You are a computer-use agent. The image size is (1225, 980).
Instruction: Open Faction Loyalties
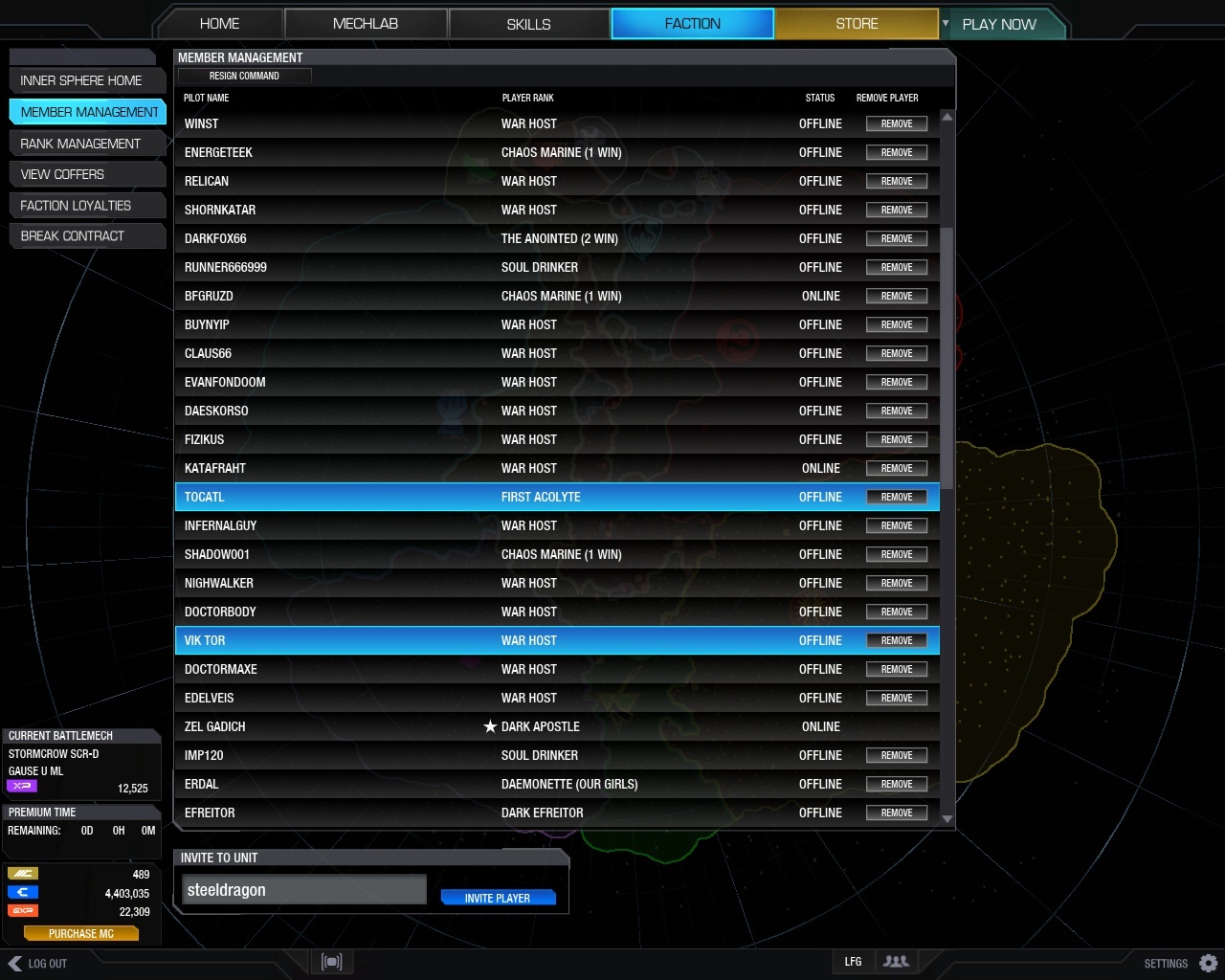(87, 205)
